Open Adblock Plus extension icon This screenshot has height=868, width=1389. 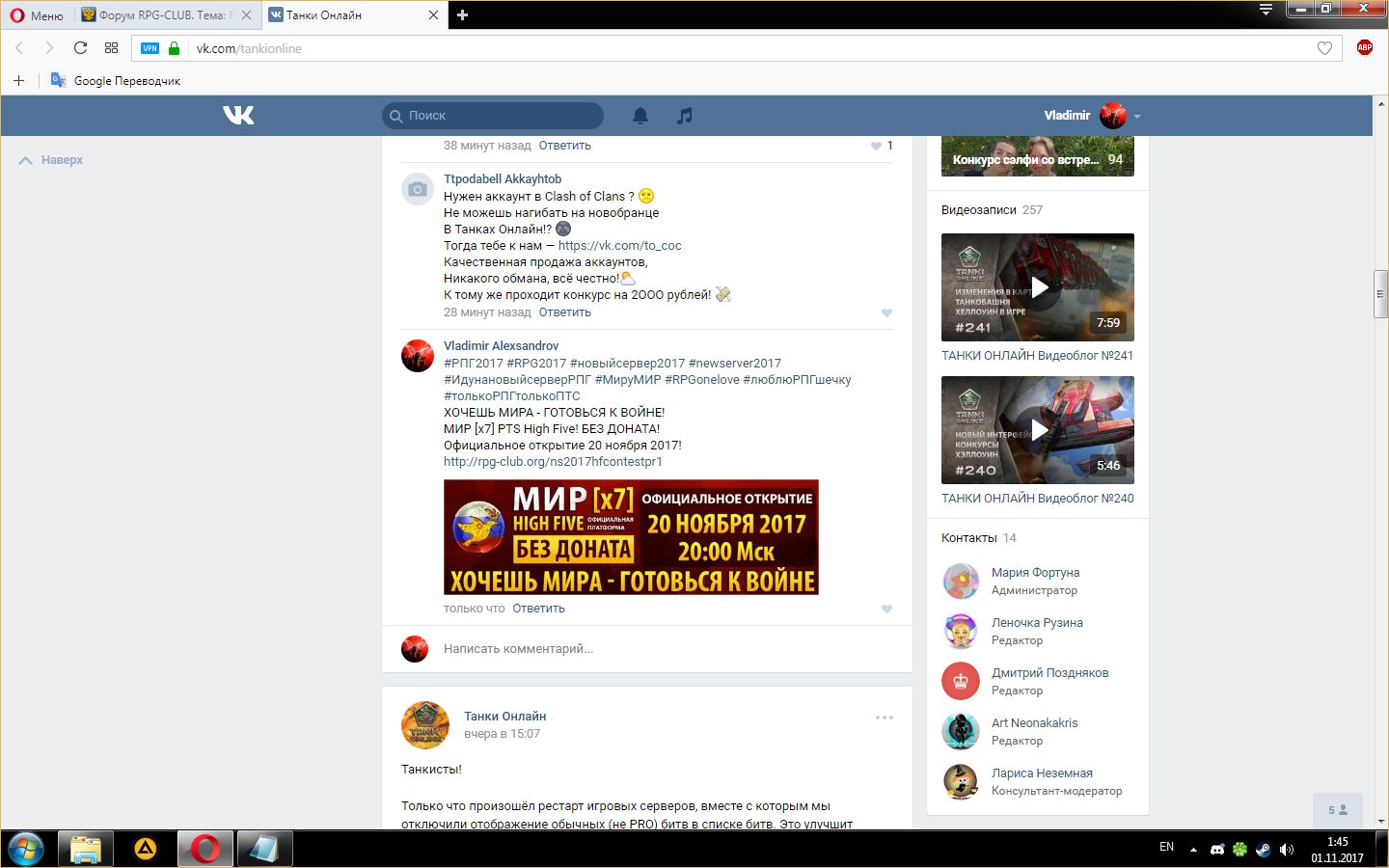click(x=1365, y=47)
